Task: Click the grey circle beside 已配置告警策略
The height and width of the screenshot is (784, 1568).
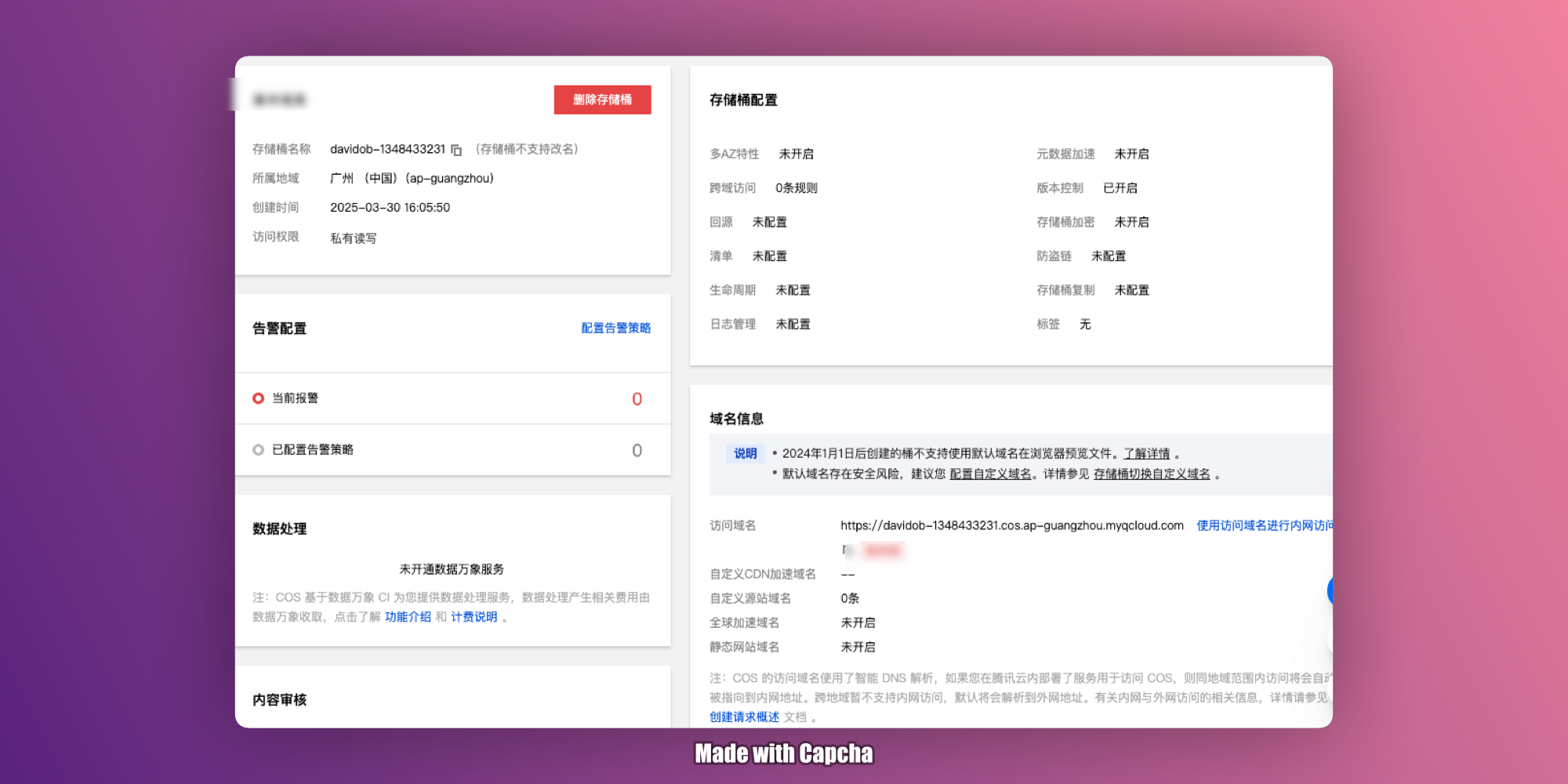Action: [x=258, y=450]
